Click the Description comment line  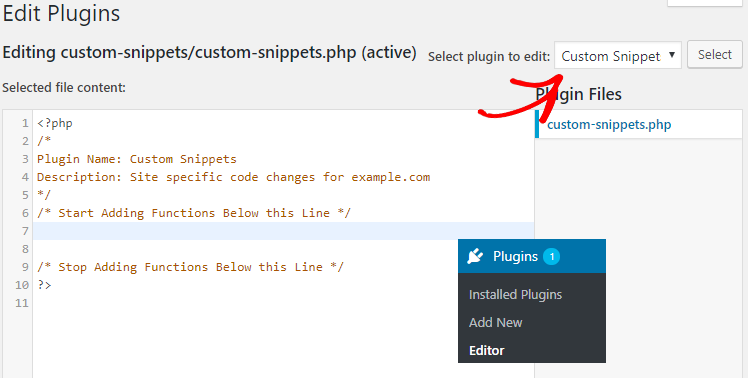[x=234, y=177]
